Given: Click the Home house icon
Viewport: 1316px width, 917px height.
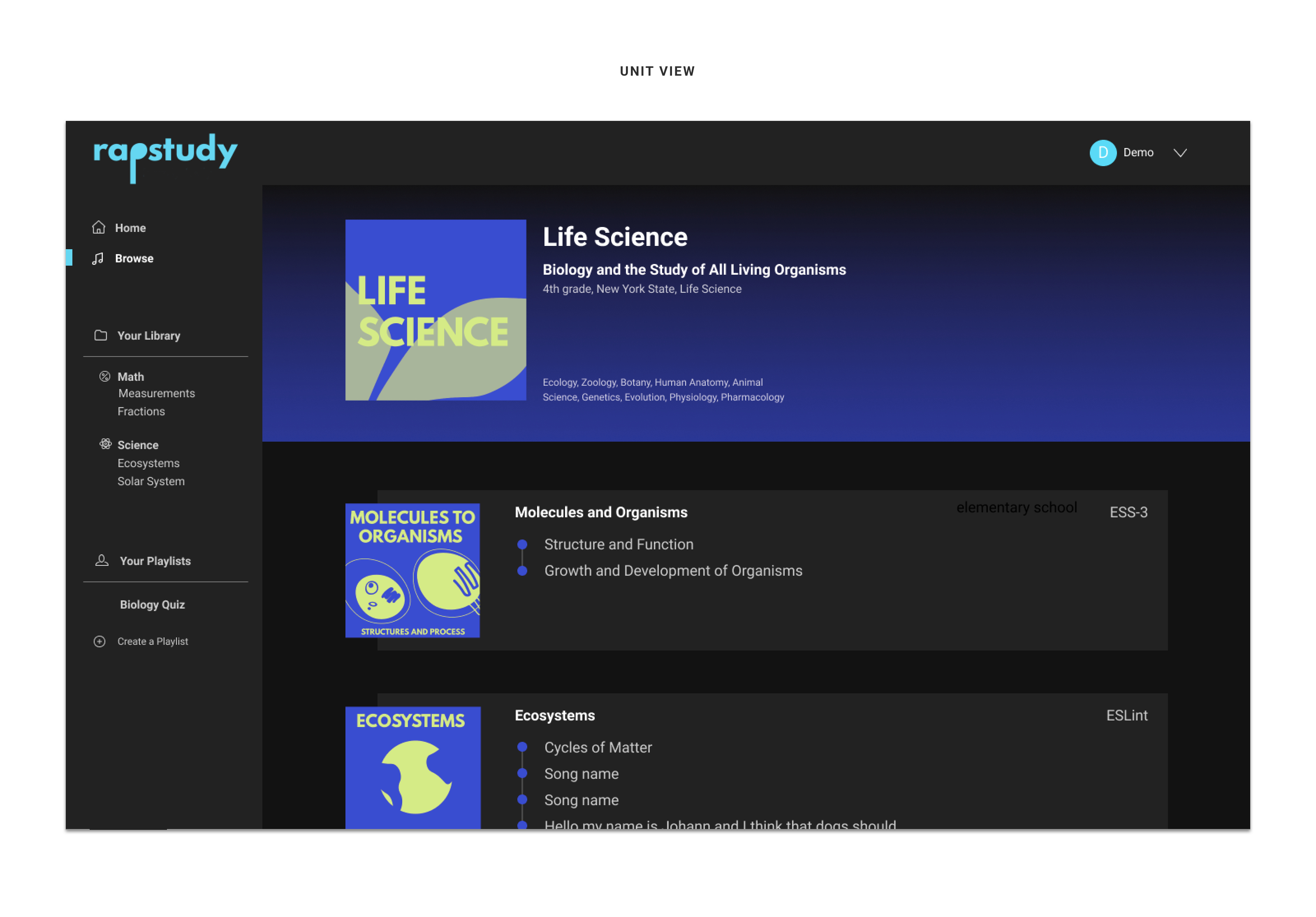Looking at the screenshot, I should (x=99, y=227).
